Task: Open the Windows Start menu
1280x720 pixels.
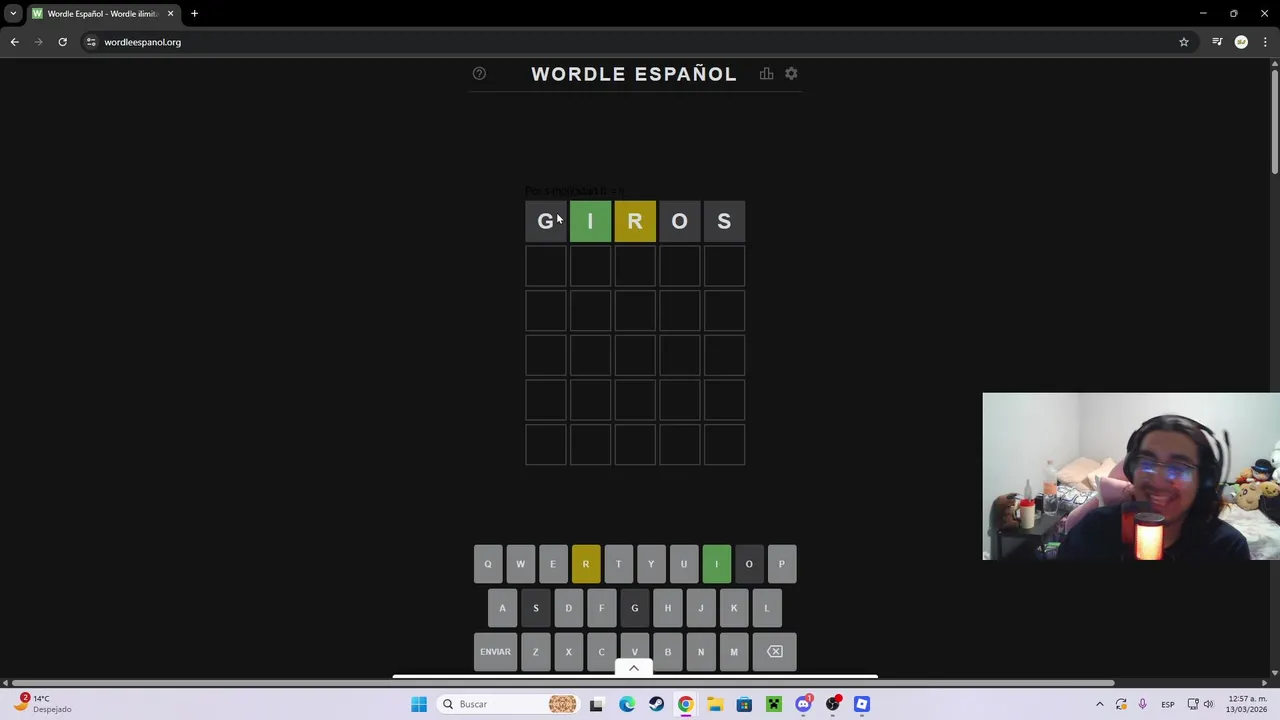Action: [419, 704]
